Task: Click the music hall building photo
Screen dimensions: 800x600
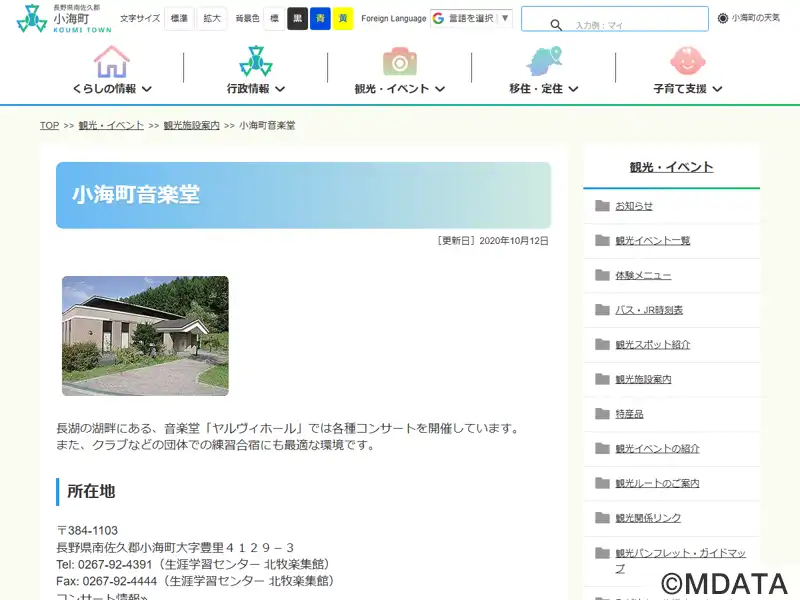Action: 145,336
